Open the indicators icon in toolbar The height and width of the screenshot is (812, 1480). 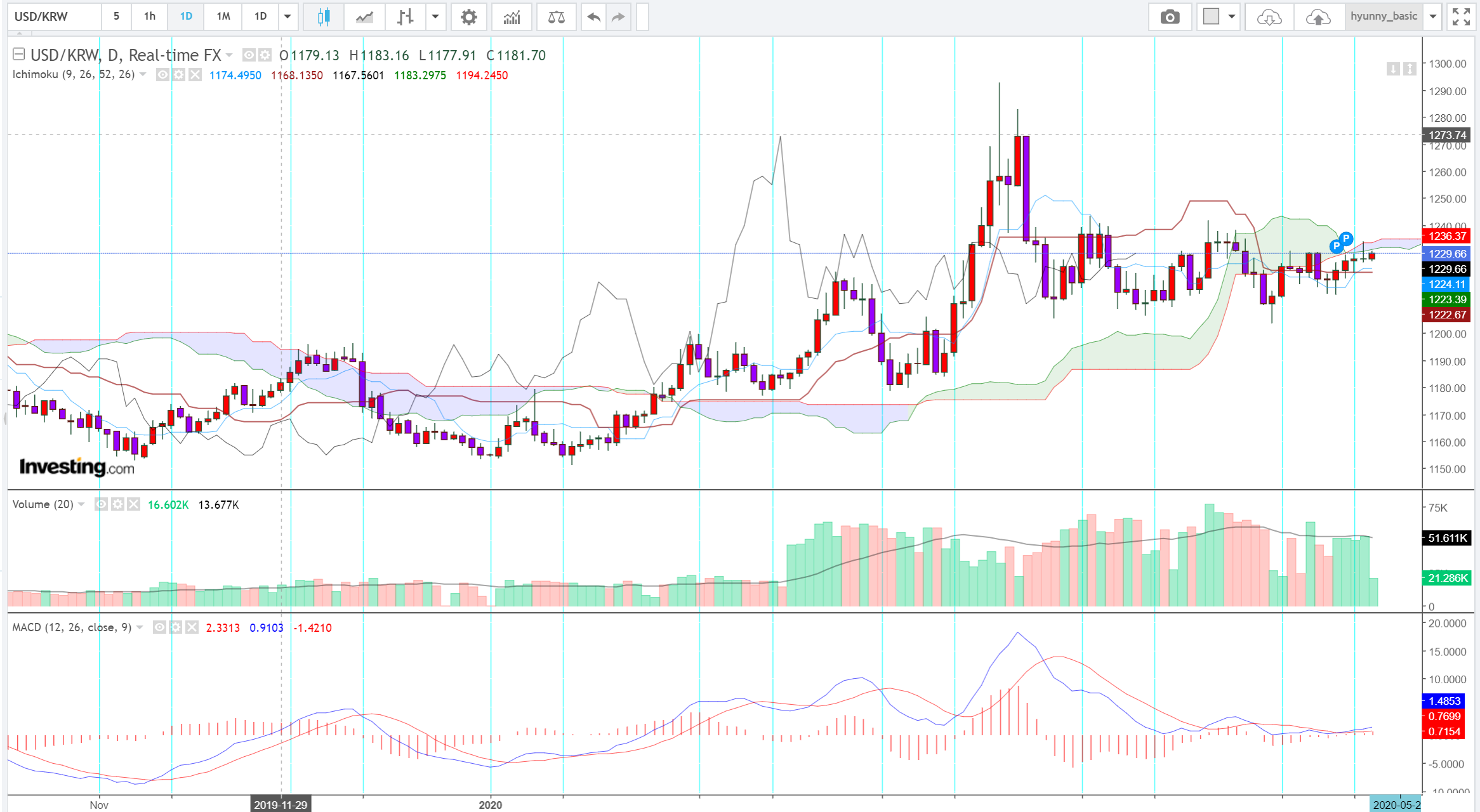pyautogui.click(x=512, y=17)
